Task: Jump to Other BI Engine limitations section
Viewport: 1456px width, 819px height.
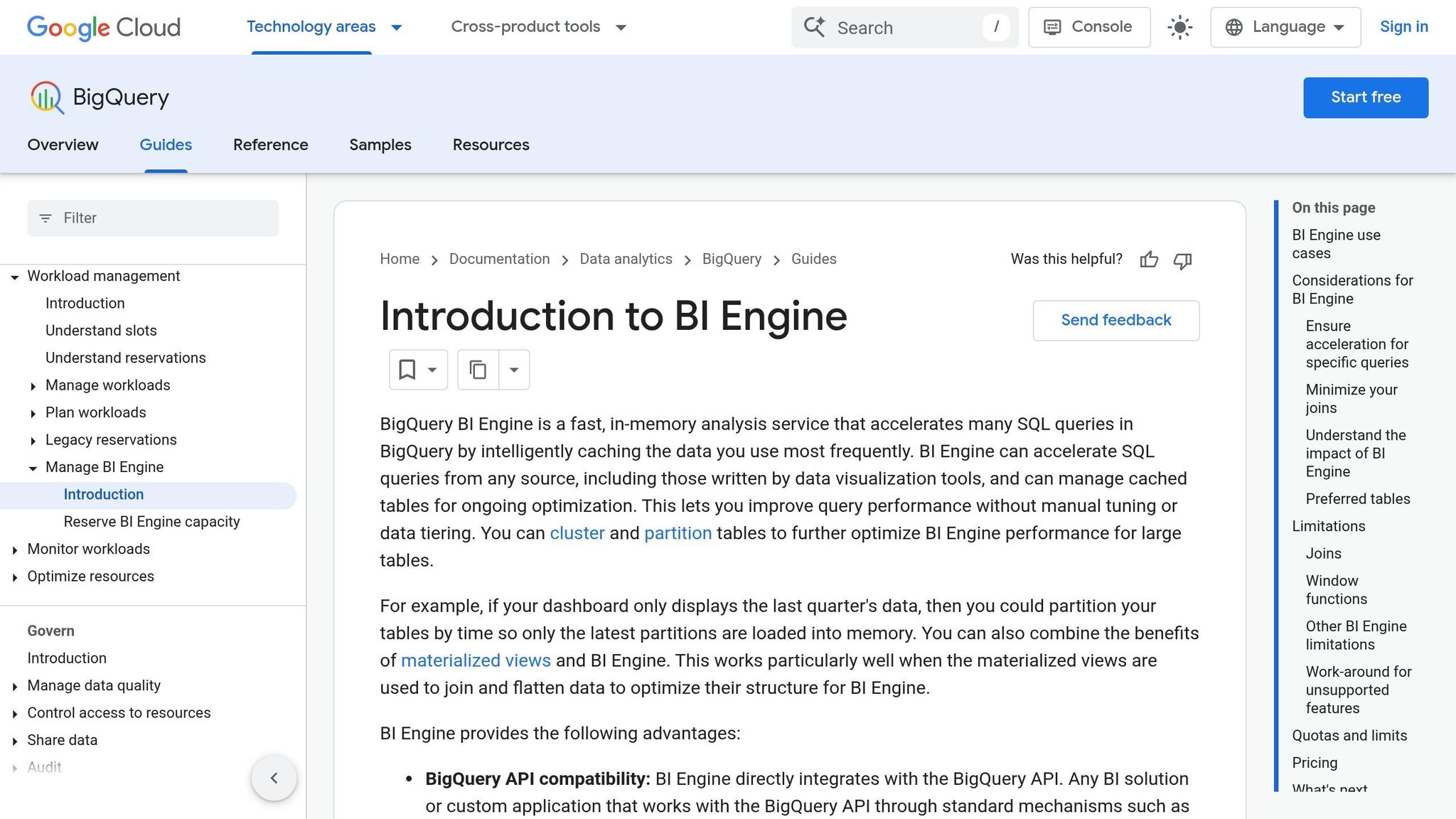Action: 1356,636
